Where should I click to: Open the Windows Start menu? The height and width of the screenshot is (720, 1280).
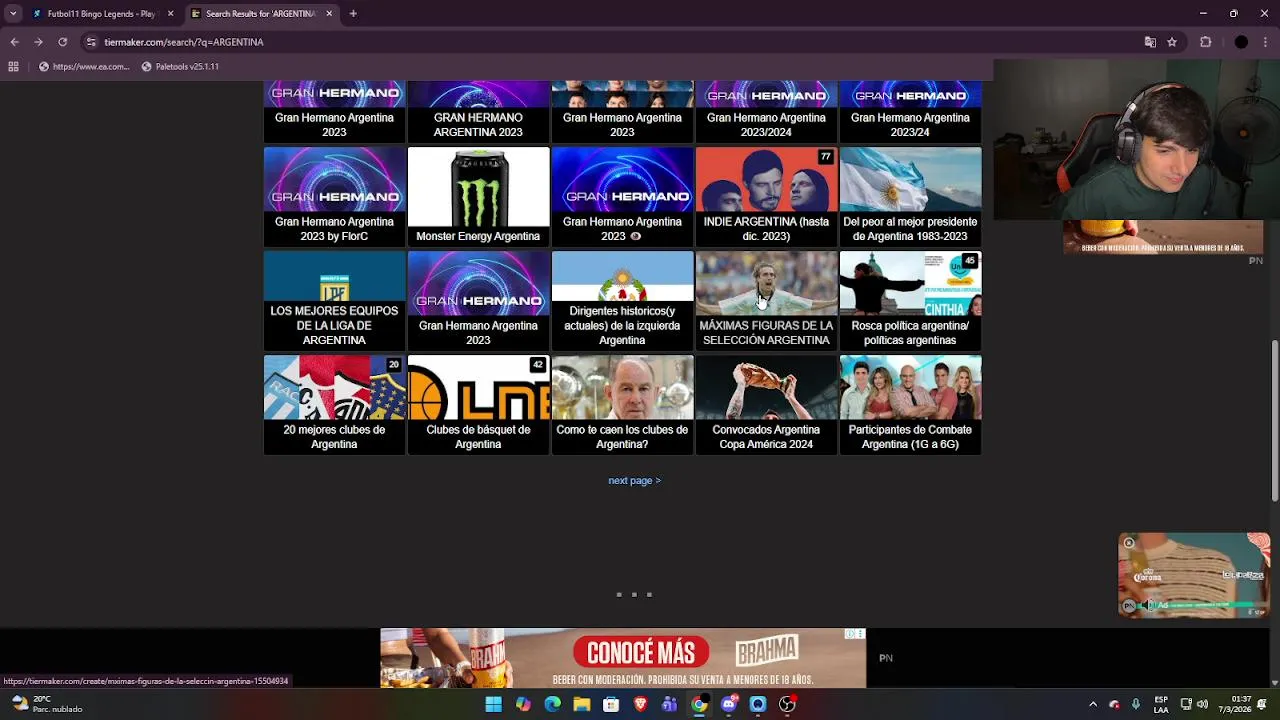click(493, 704)
